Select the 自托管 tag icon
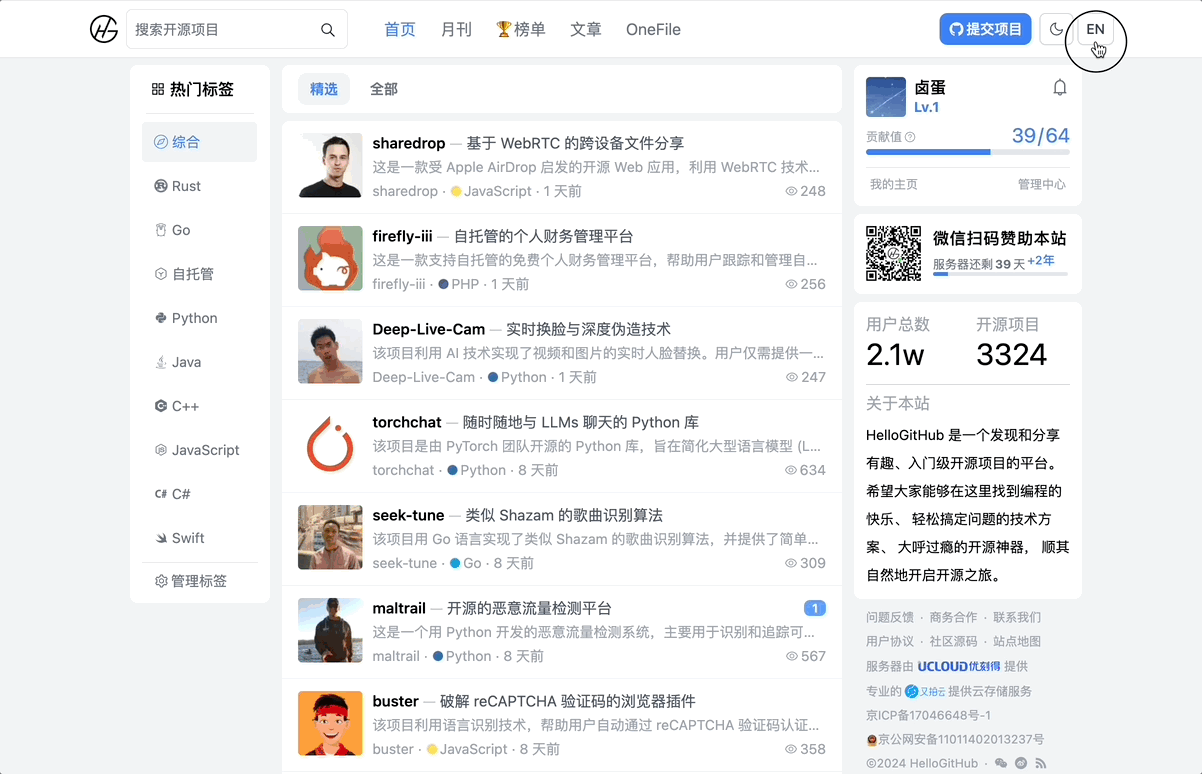1202x774 pixels. [160, 274]
